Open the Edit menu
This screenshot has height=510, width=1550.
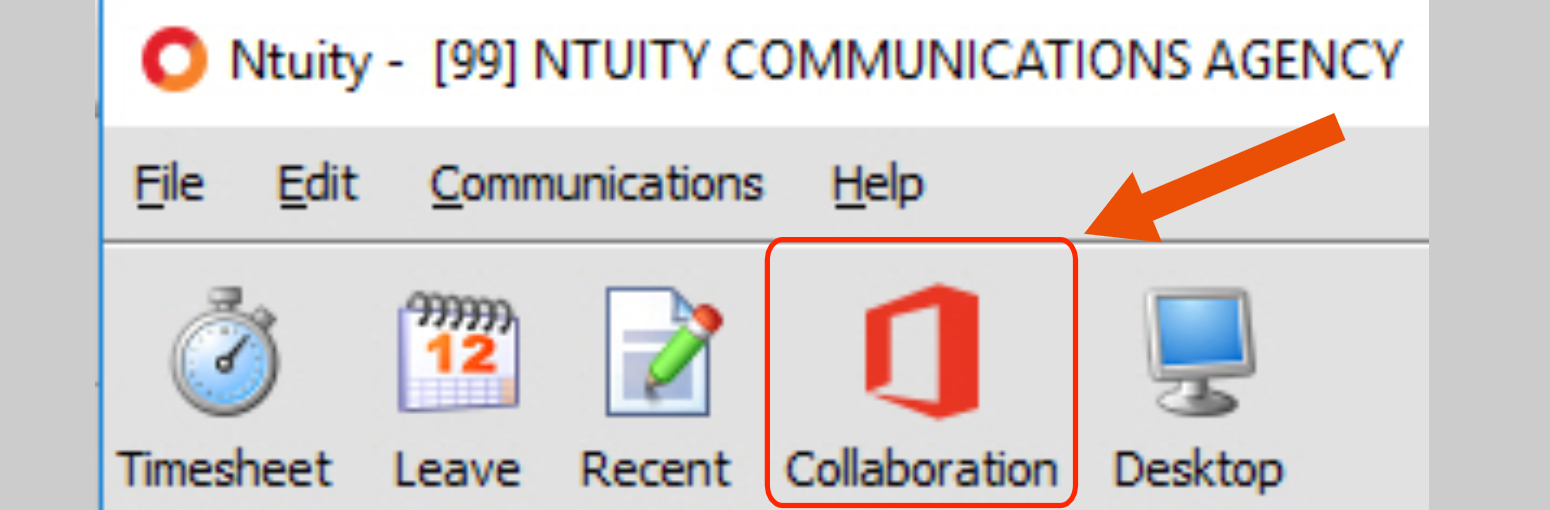[316, 184]
